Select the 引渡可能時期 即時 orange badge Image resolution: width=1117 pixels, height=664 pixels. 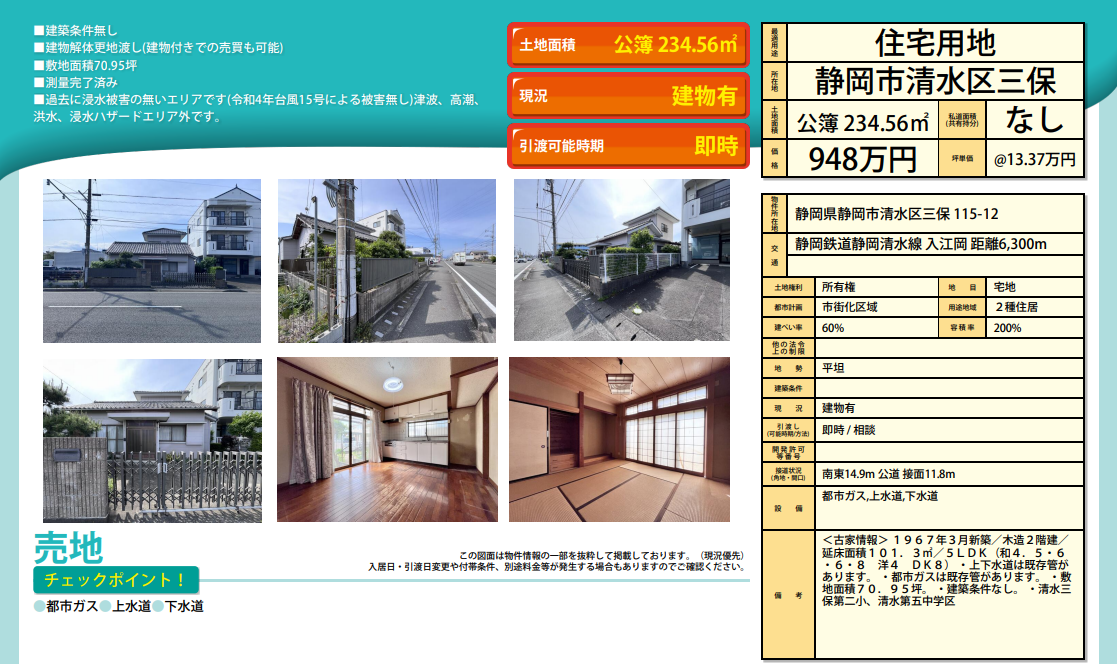628,146
